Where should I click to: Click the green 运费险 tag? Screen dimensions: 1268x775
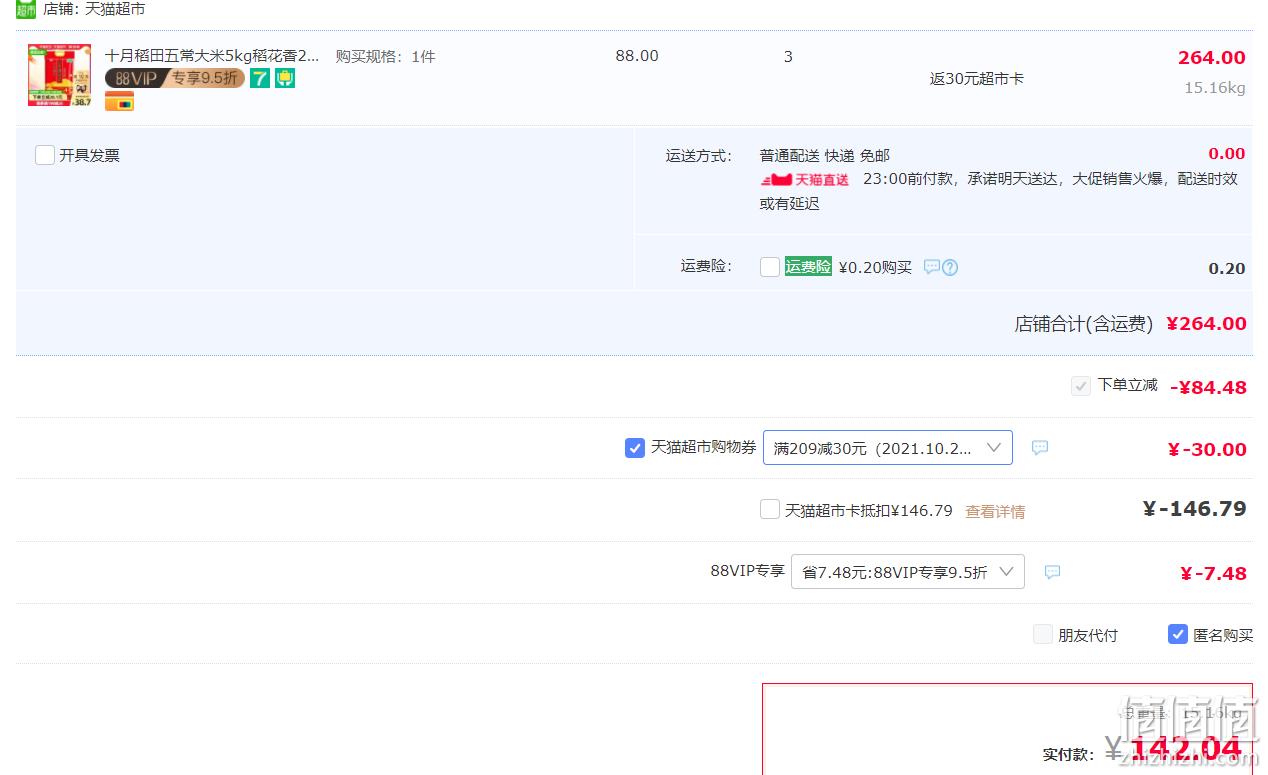coord(808,267)
